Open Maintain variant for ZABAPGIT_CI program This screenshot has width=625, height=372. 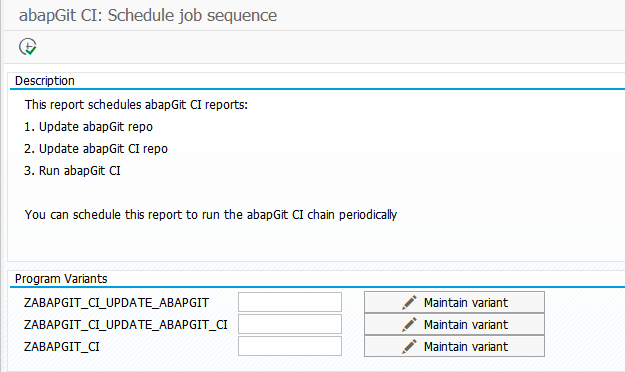point(454,346)
